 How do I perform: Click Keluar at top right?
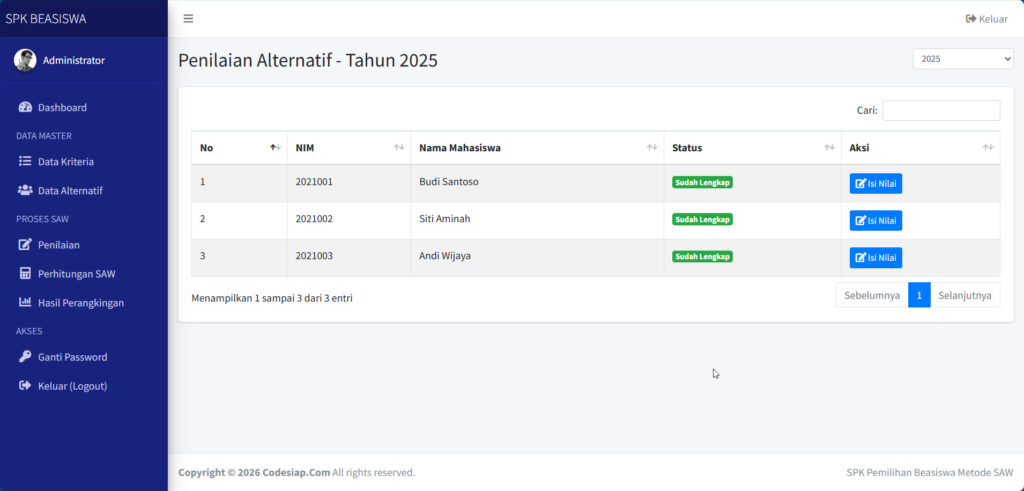tap(986, 19)
